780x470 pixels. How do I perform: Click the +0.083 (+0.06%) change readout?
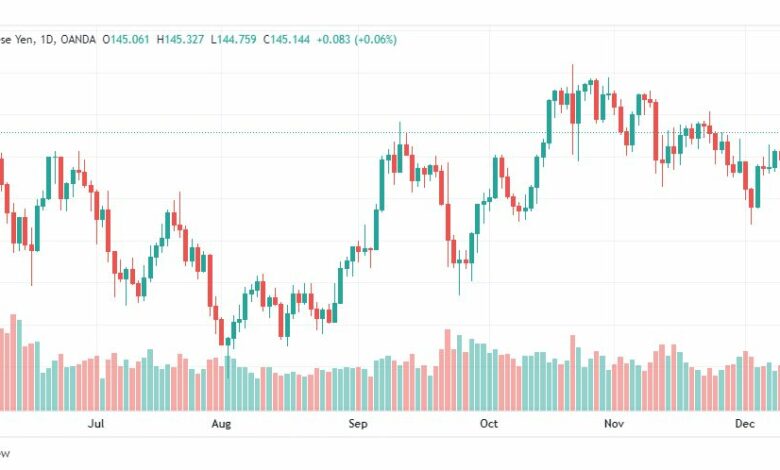click(357, 39)
